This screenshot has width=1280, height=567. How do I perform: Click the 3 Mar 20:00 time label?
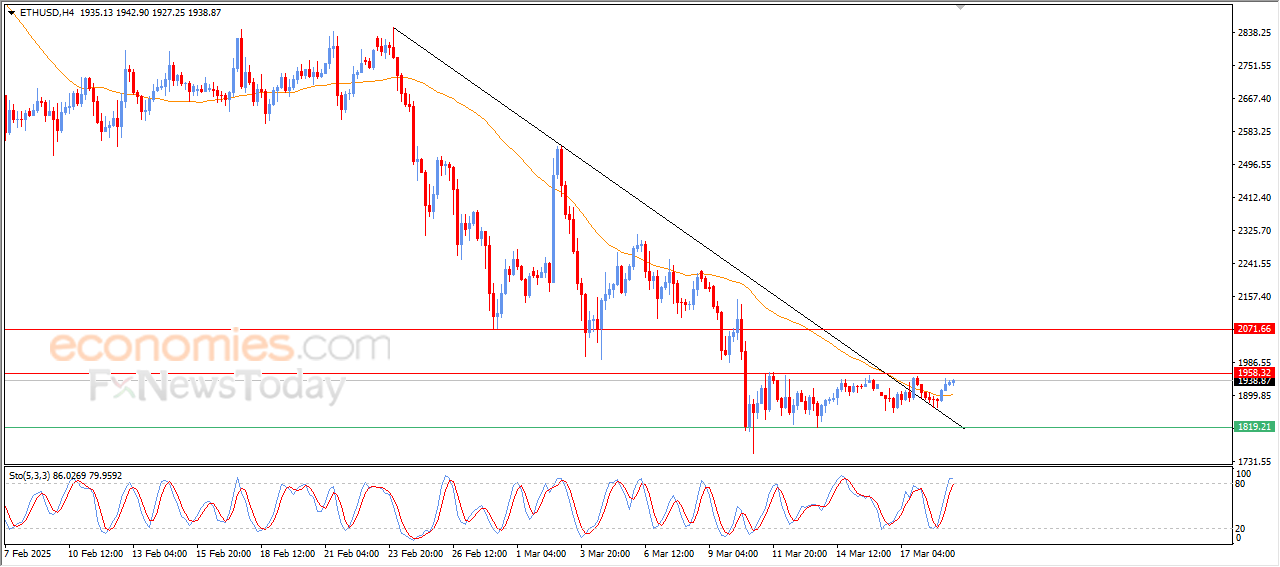[x=604, y=552]
